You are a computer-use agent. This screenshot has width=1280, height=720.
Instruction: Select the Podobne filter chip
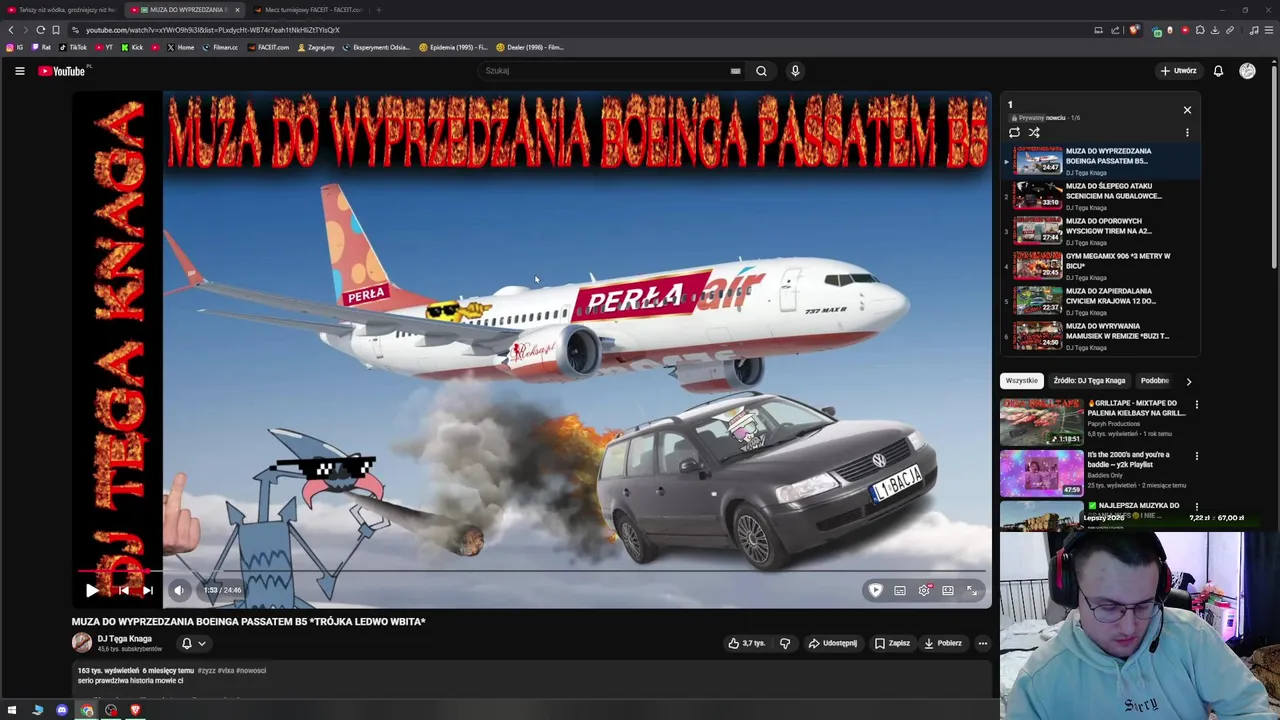pyautogui.click(x=1155, y=381)
